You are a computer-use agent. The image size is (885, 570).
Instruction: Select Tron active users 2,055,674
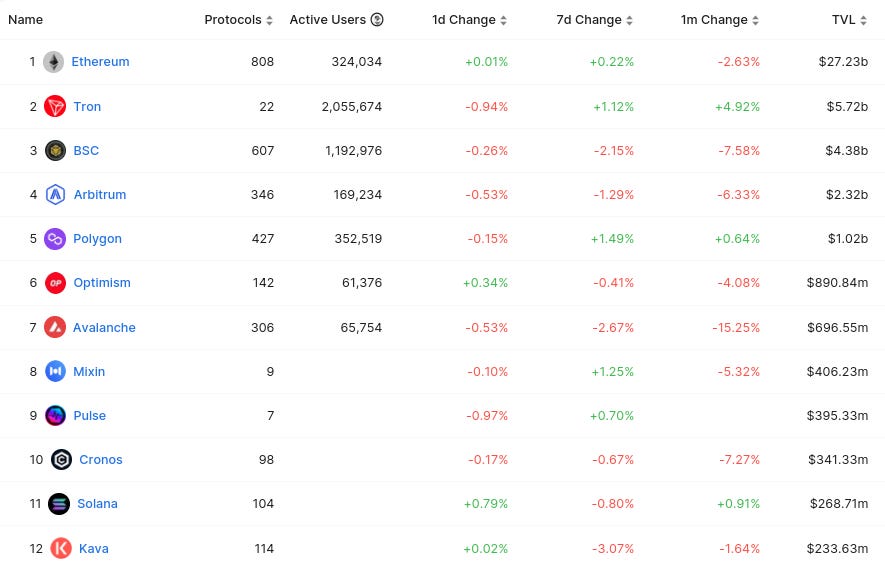[x=352, y=107]
